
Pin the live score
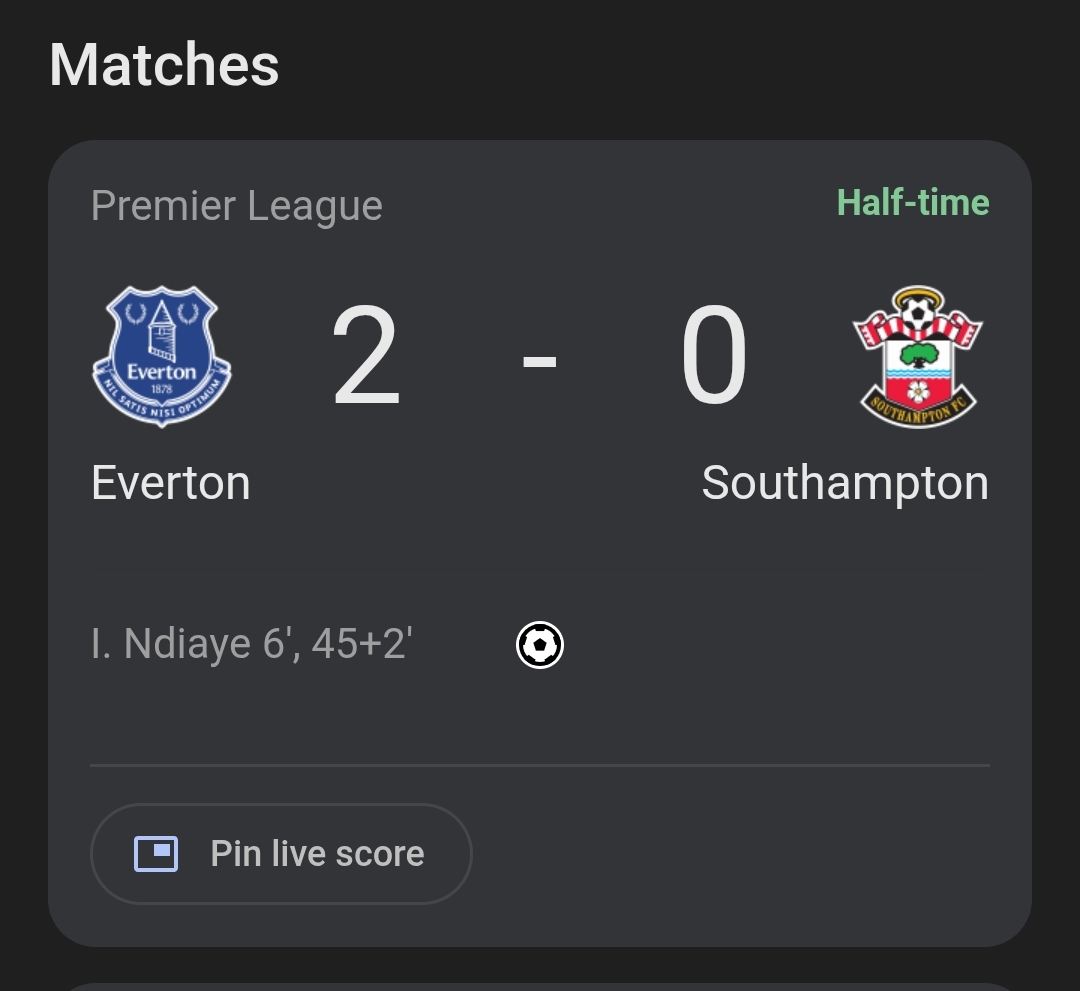(x=281, y=854)
